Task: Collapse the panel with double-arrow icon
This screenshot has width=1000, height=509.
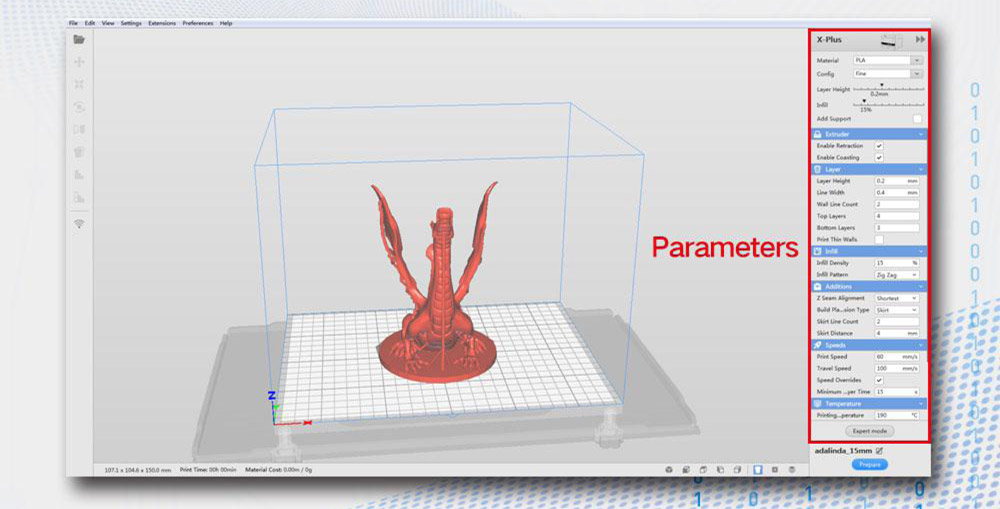Action: click(x=920, y=40)
